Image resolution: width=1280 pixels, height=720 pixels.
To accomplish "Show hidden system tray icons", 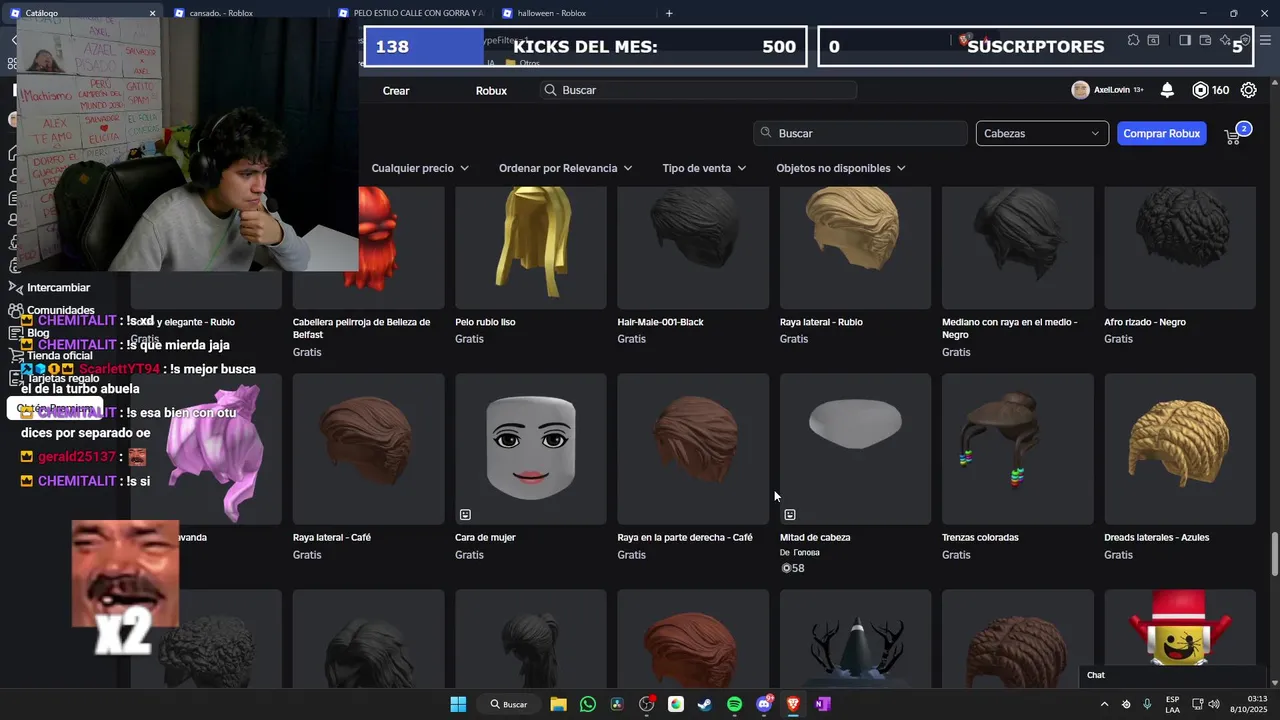I will pos(1105,704).
